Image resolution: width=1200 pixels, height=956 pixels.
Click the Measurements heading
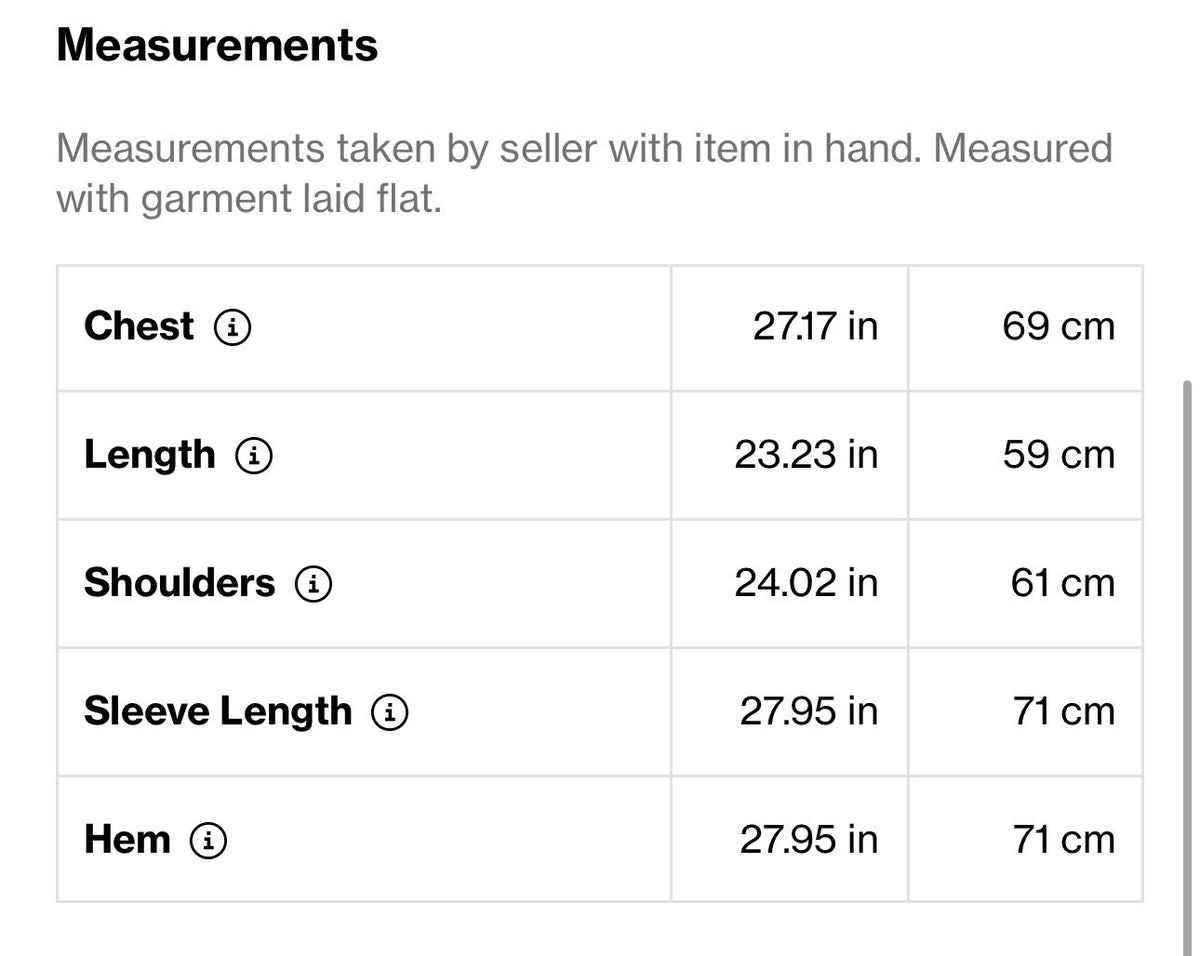[217, 46]
